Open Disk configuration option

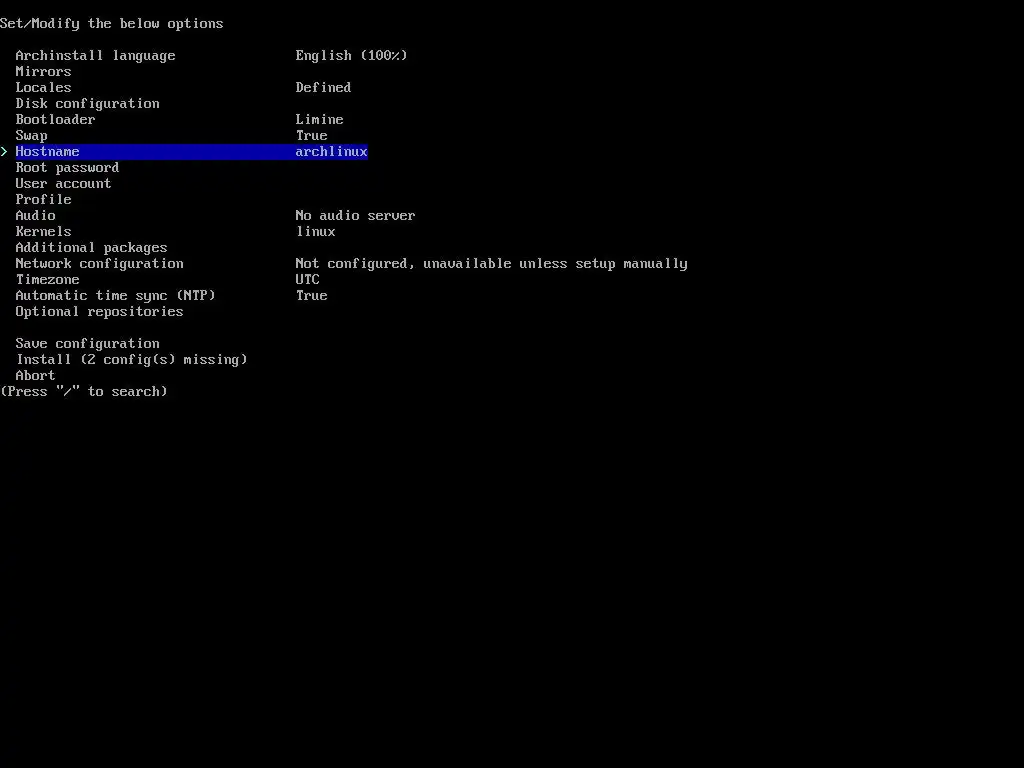(x=88, y=103)
